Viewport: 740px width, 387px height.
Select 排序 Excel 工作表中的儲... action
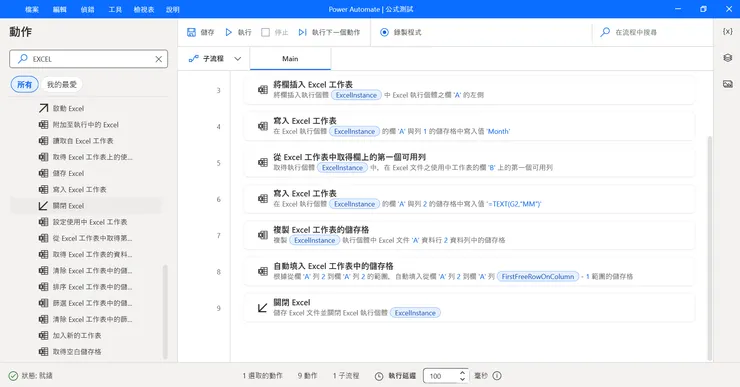pos(85,287)
